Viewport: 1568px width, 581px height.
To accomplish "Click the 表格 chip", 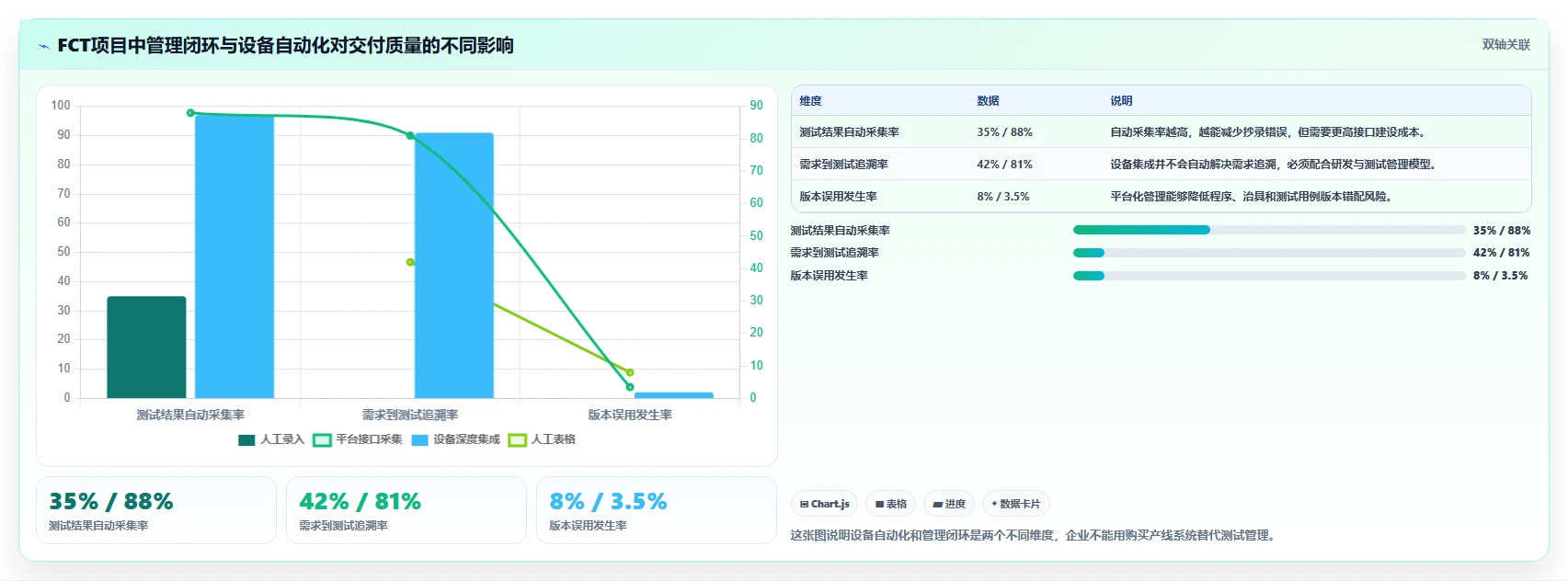I will (890, 504).
